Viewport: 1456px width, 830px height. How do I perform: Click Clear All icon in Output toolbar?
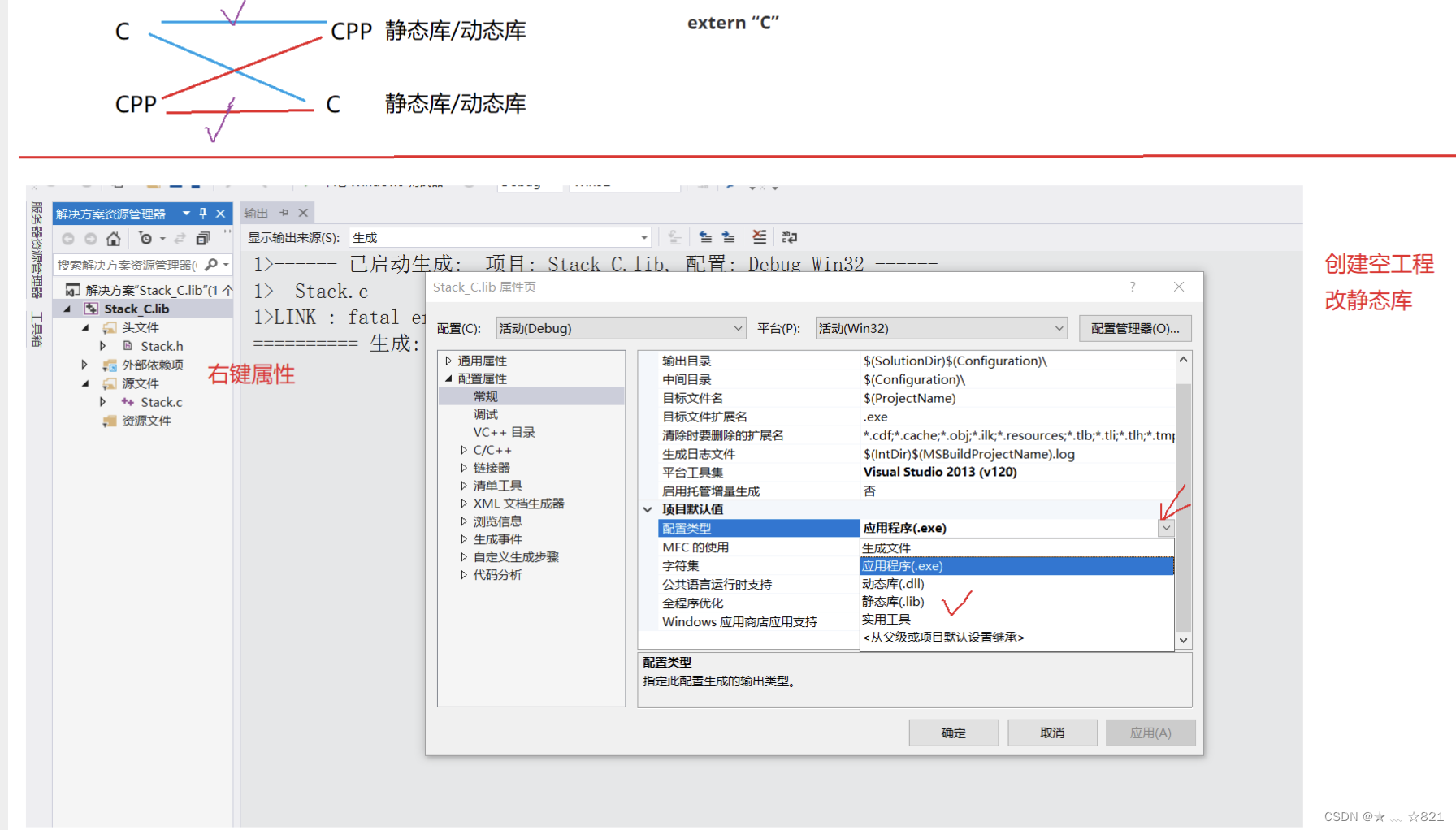point(759,237)
